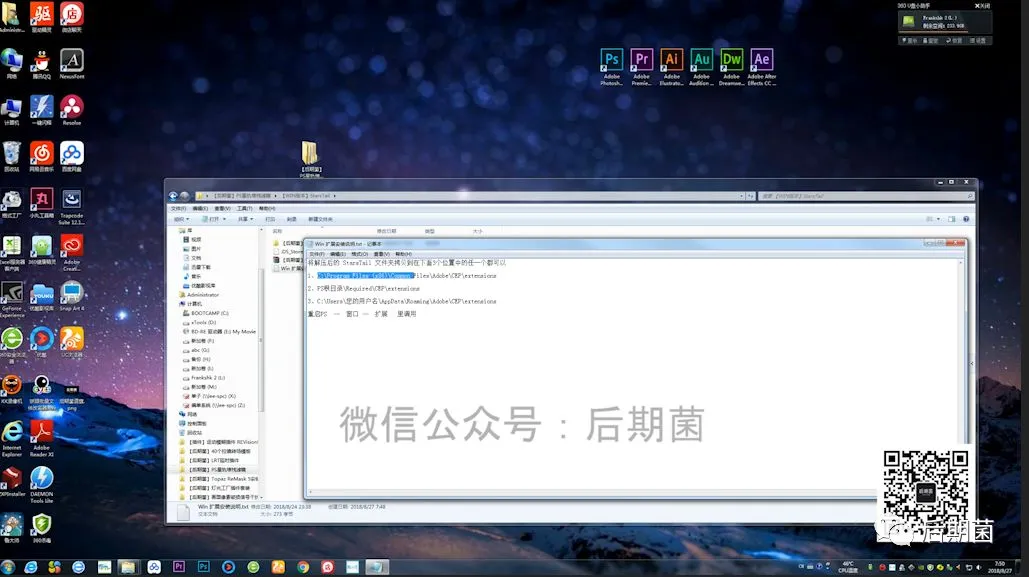Open the Adobe Creative Cloud desktop shortcut
Viewport: 1029px width, 577px height.
pyautogui.click(x=72, y=253)
